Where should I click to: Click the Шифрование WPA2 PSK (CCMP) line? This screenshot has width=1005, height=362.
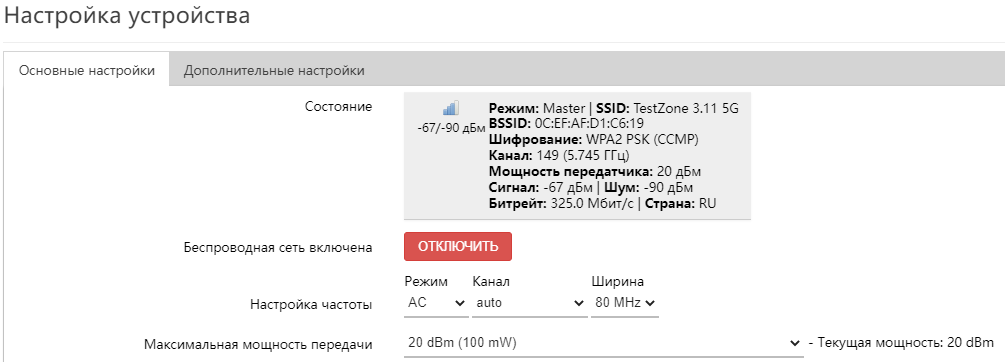coord(594,140)
